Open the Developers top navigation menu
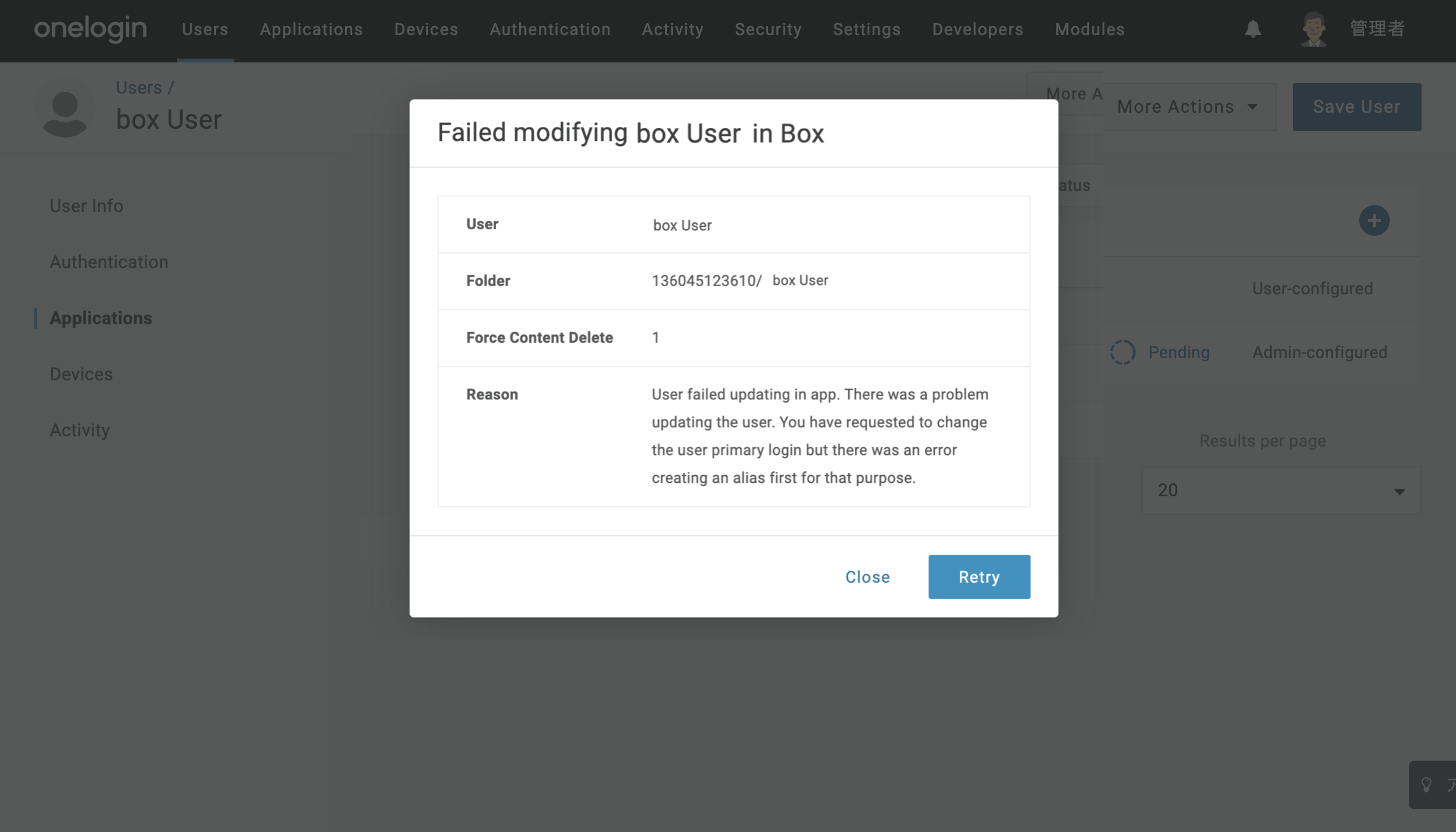Screen dimensions: 1456x832 (978, 29)
